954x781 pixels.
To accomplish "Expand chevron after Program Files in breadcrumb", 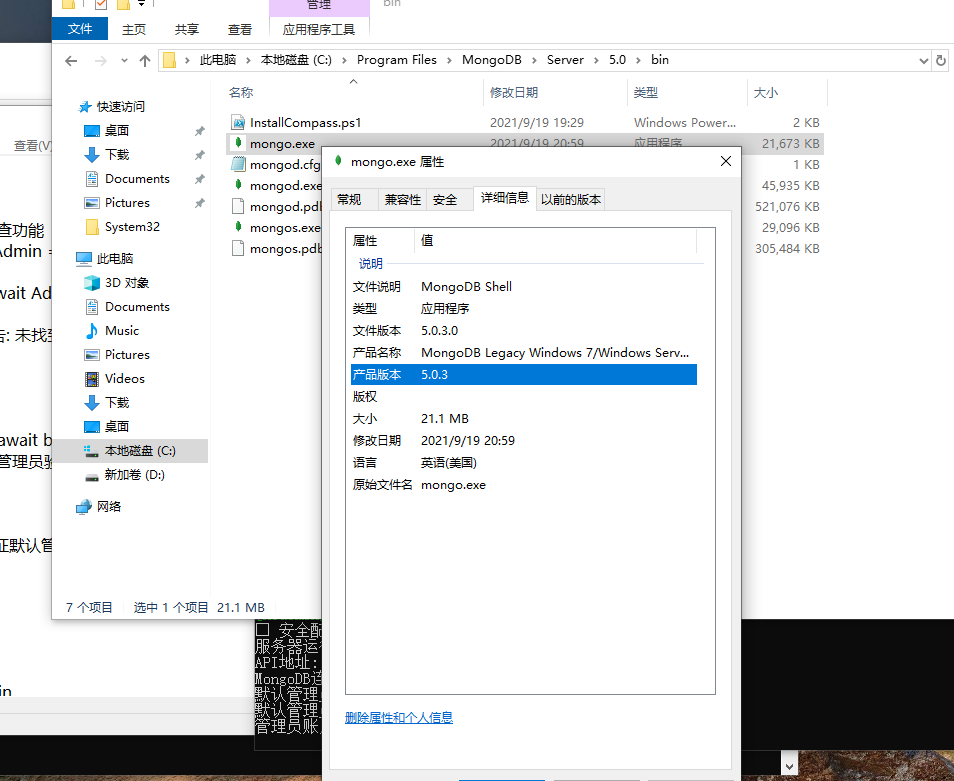I will pos(450,60).
